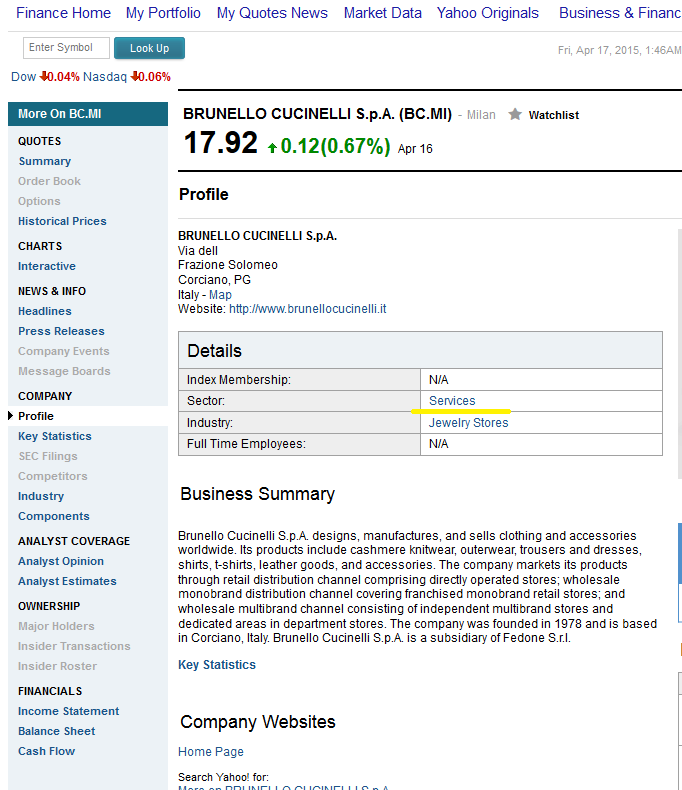
Task: Open the company Home Page link
Action: pyautogui.click(x=211, y=752)
